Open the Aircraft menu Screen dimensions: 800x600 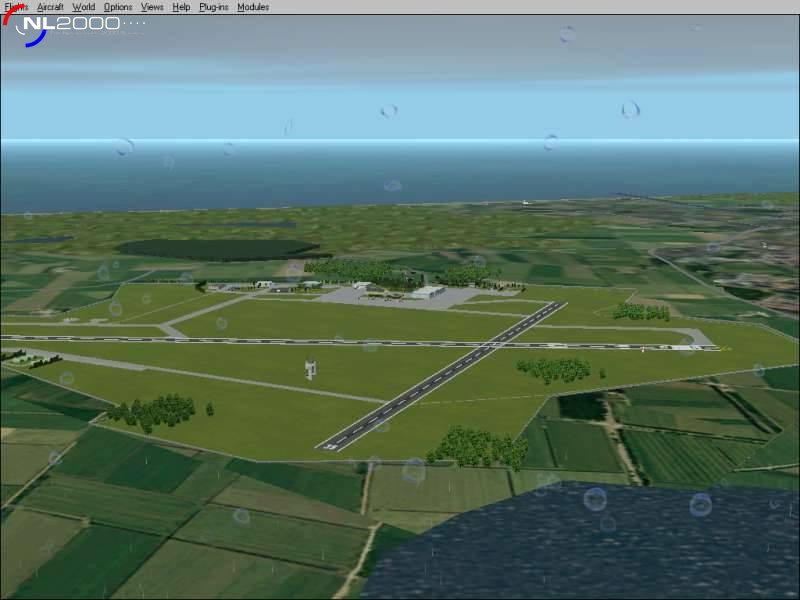point(50,7)
